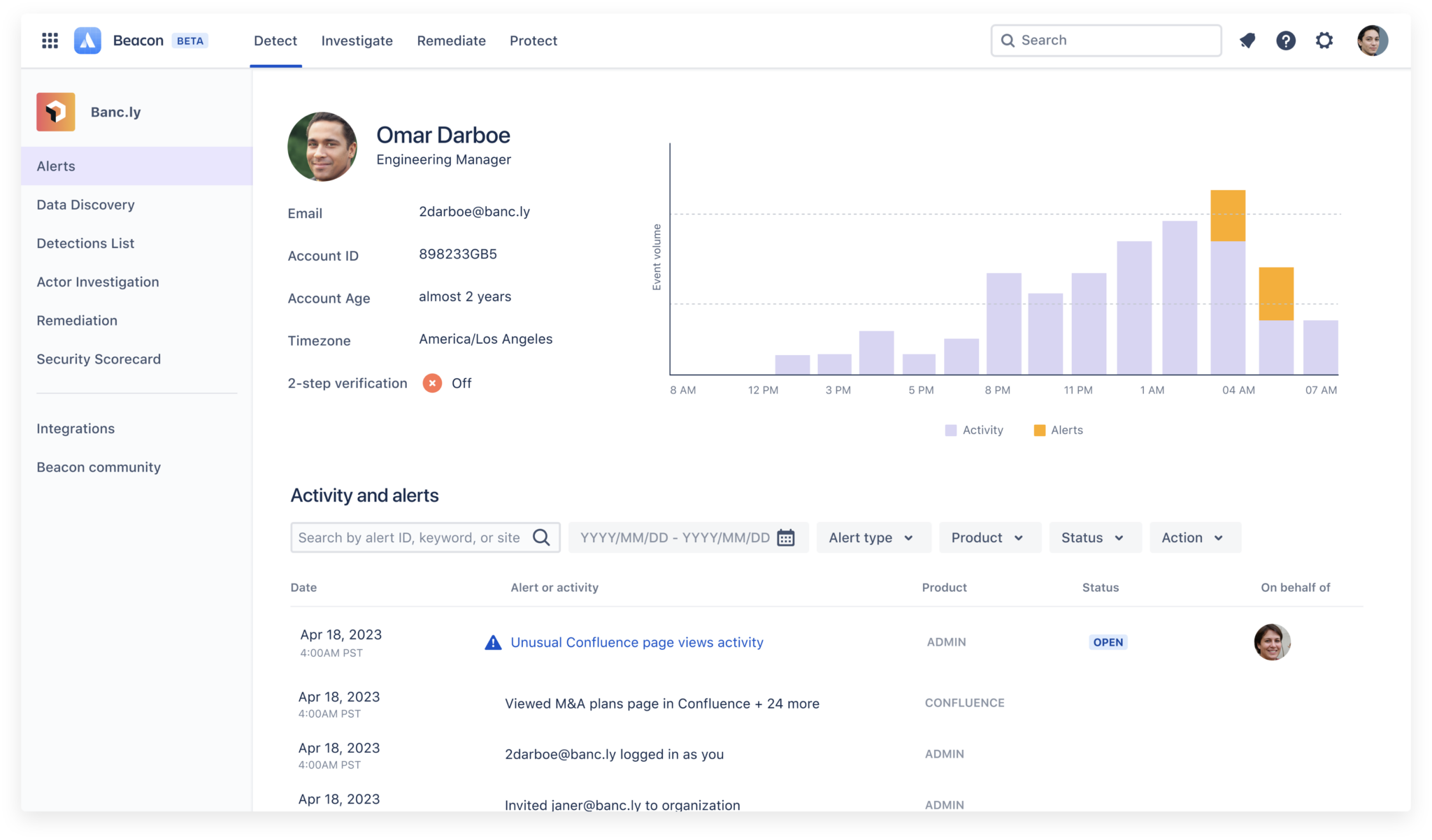1432x840 pixels.
Task: Open Unusual Confluence page views activity link
Action: coord(636,642)
